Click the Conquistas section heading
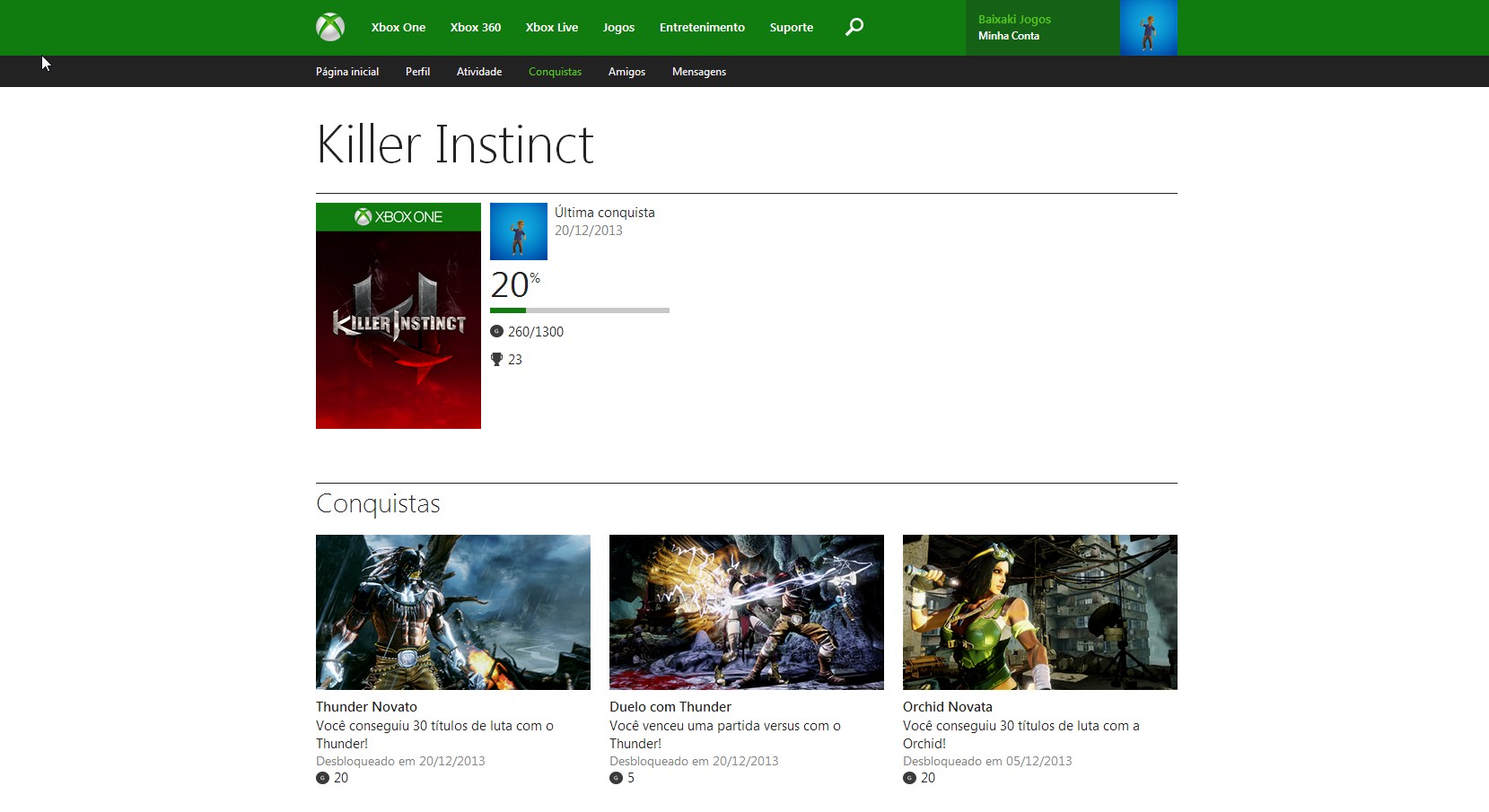1489x812 pixels. pyautogui.click(x=378, y=503)
